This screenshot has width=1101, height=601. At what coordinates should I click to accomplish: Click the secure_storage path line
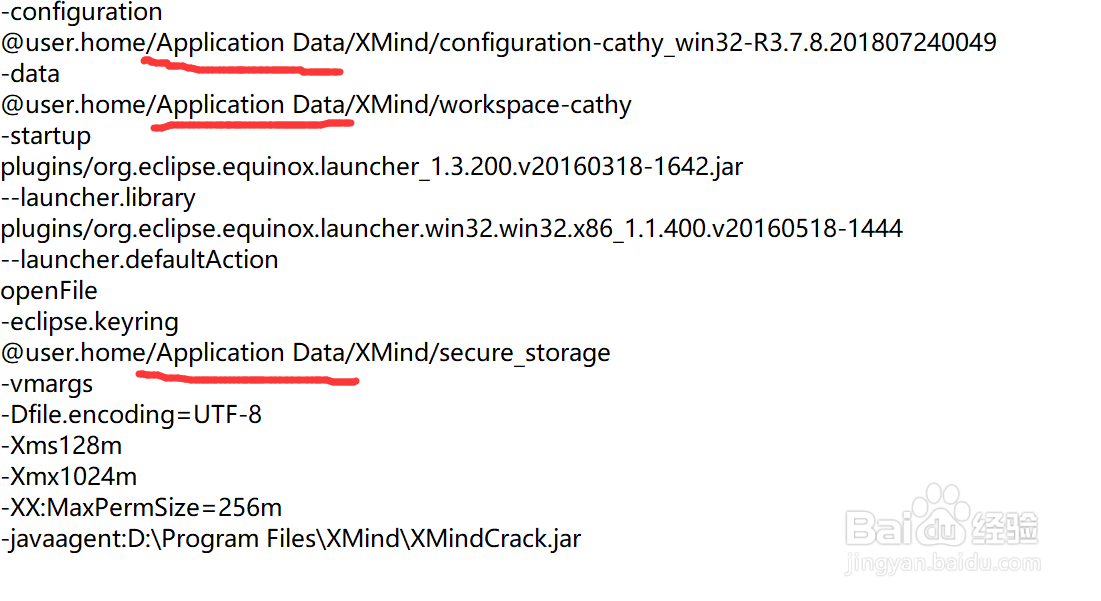coord(305,352)
